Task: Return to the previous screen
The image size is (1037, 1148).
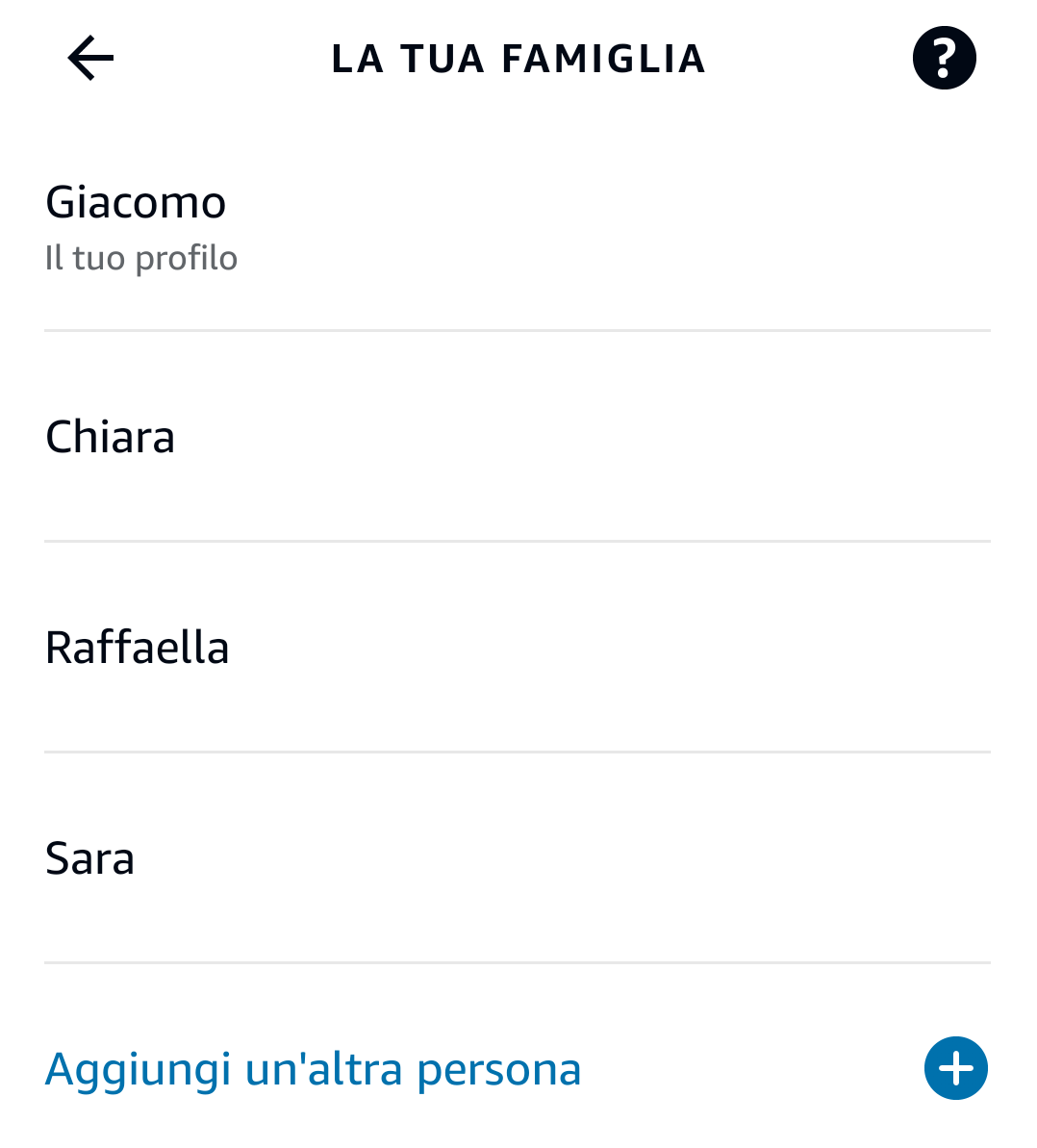Action: coord(90,59)
